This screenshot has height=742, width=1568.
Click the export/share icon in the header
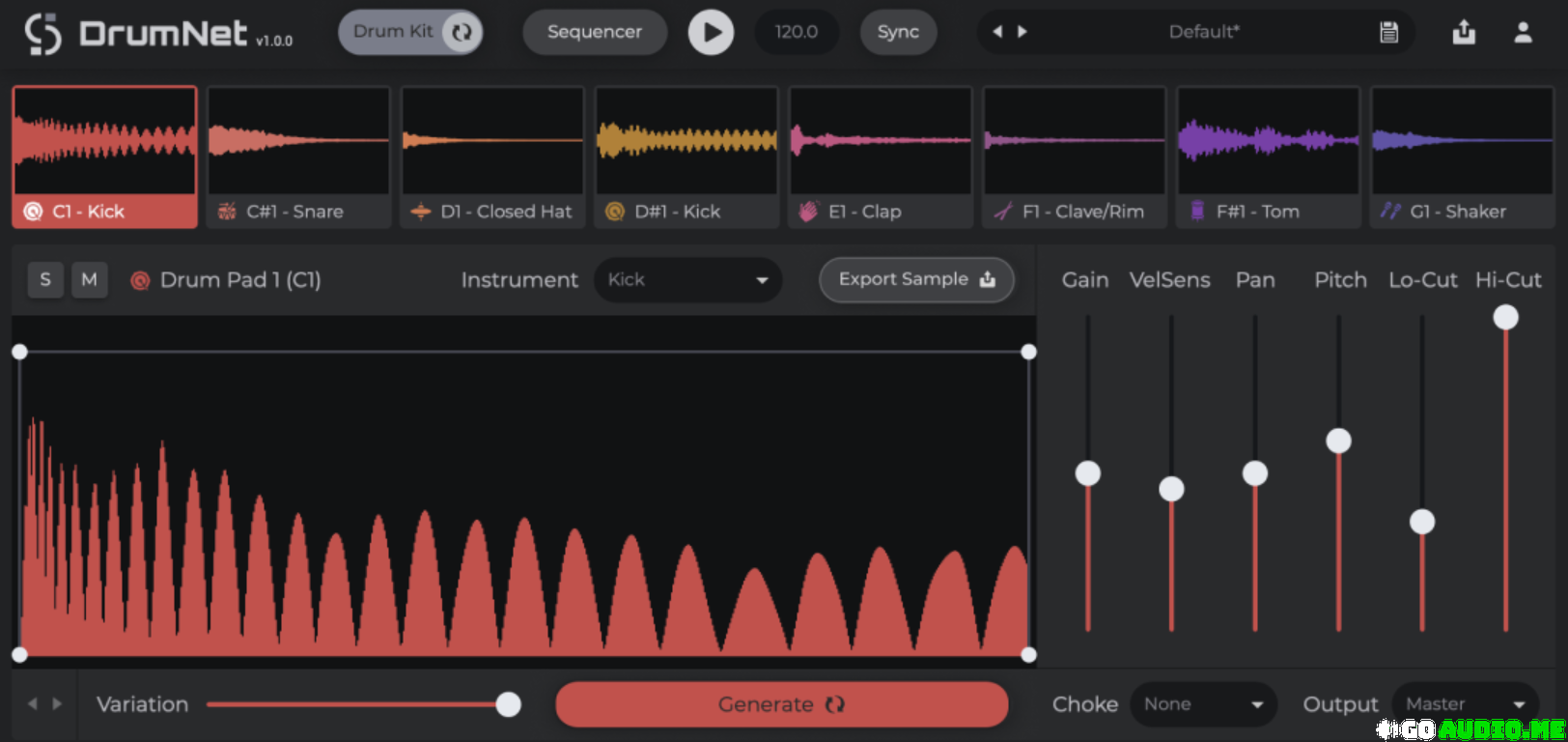[x=1464, y=32]
